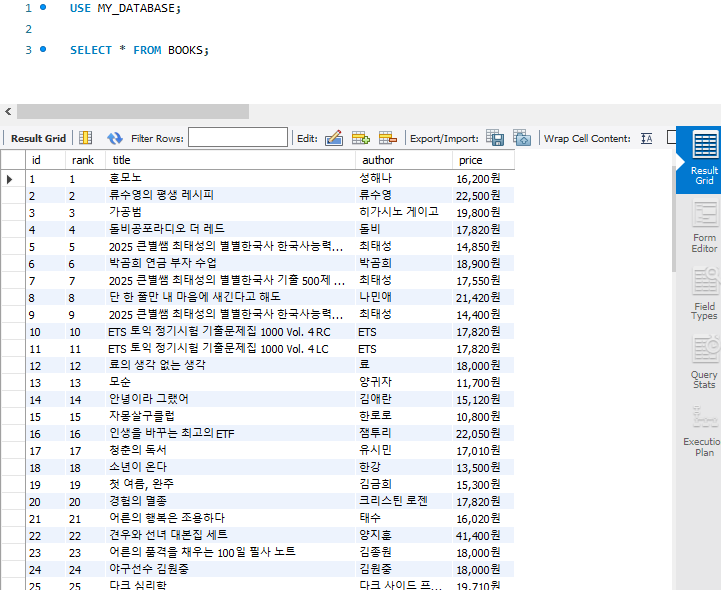
Task: Select title cell '어른의 품격을 채우는 100일 필사 노트'
Action: tap(230, 553)
